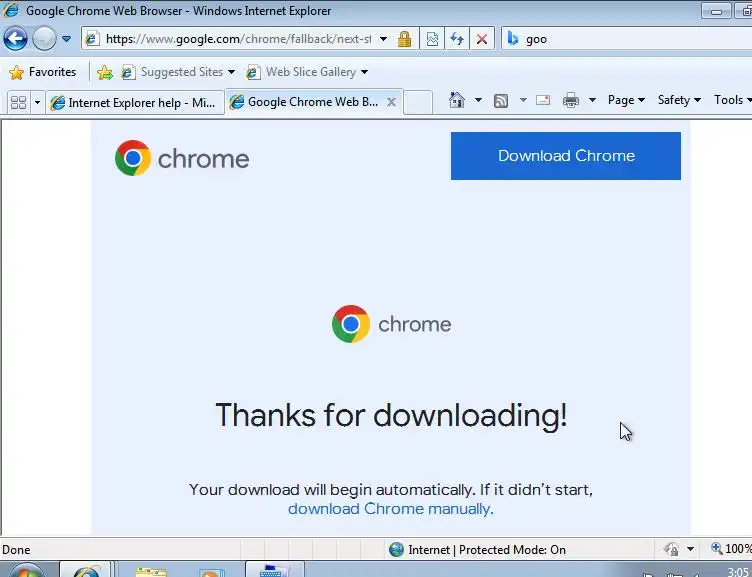Toggle Compatibility View broken page icon

[x=432, y=39]
